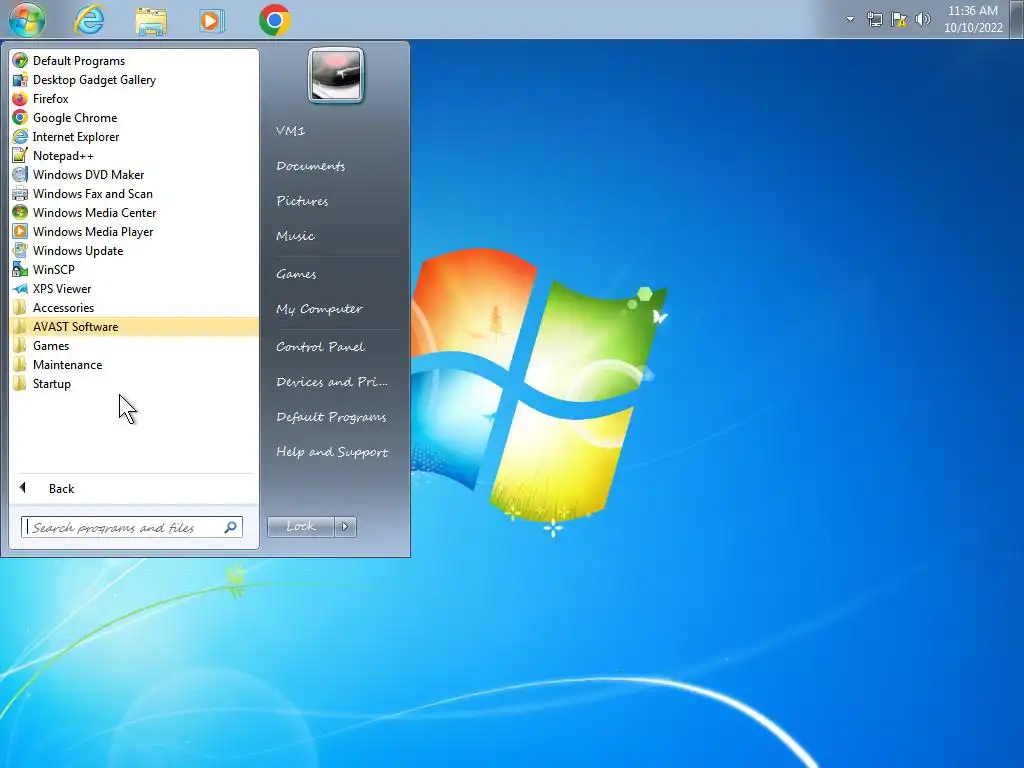This screenshot has height=768, width=1024.
Task: Click the Windows Fax and Scan icon
Action: 20,193
